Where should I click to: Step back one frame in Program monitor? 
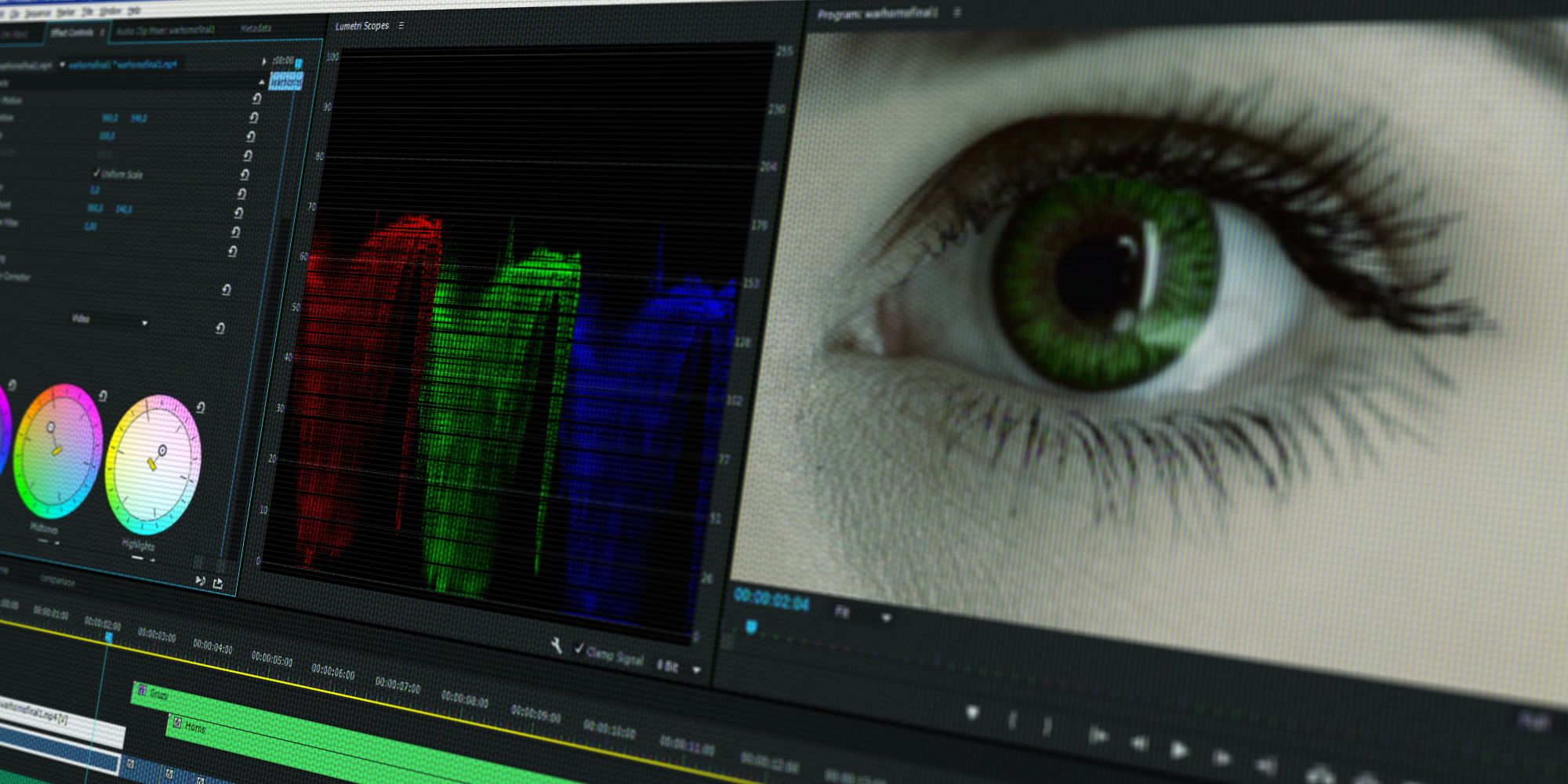[1138, 742]
